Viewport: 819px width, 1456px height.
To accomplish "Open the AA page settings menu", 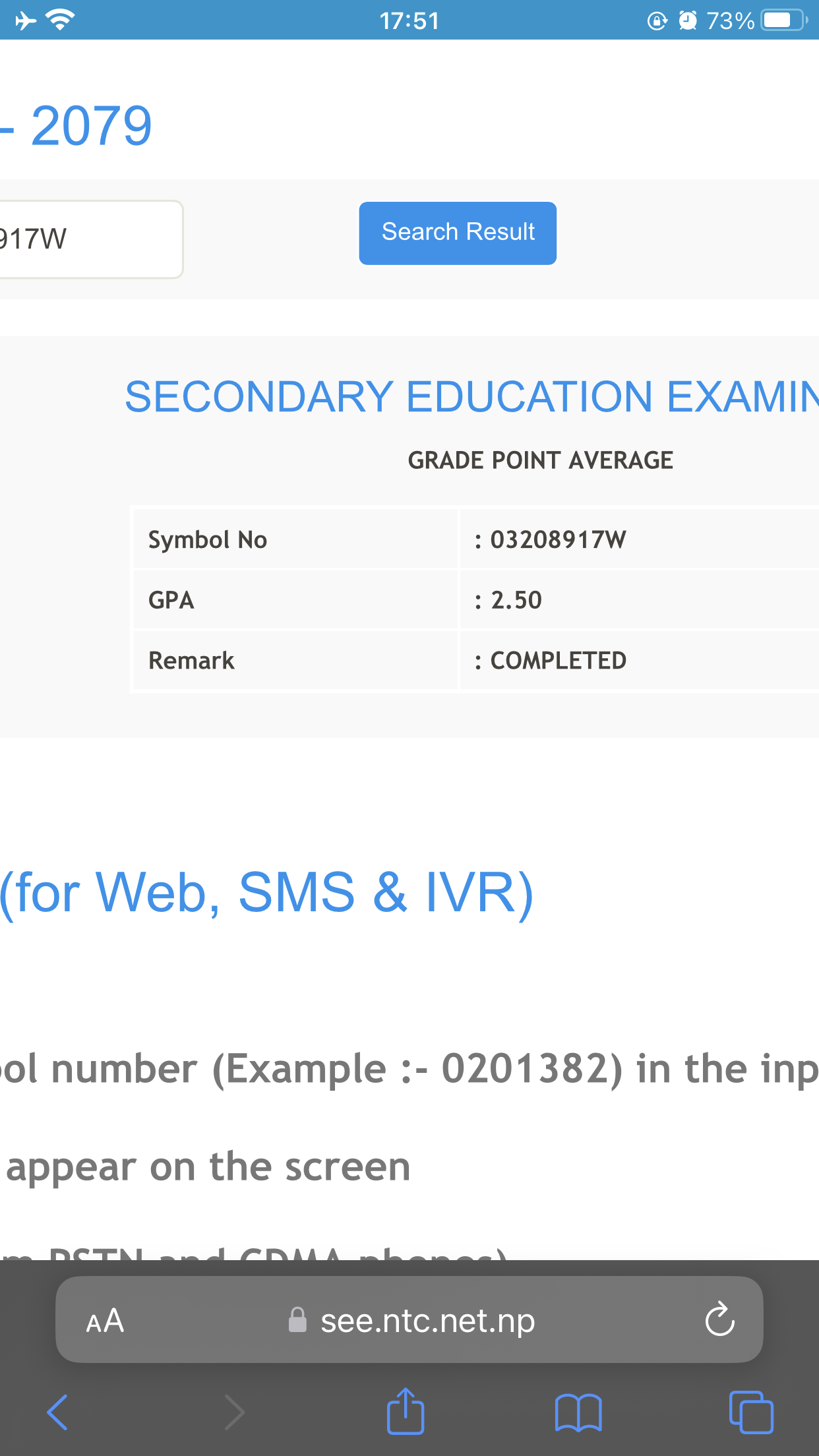I will point(106,1321).
